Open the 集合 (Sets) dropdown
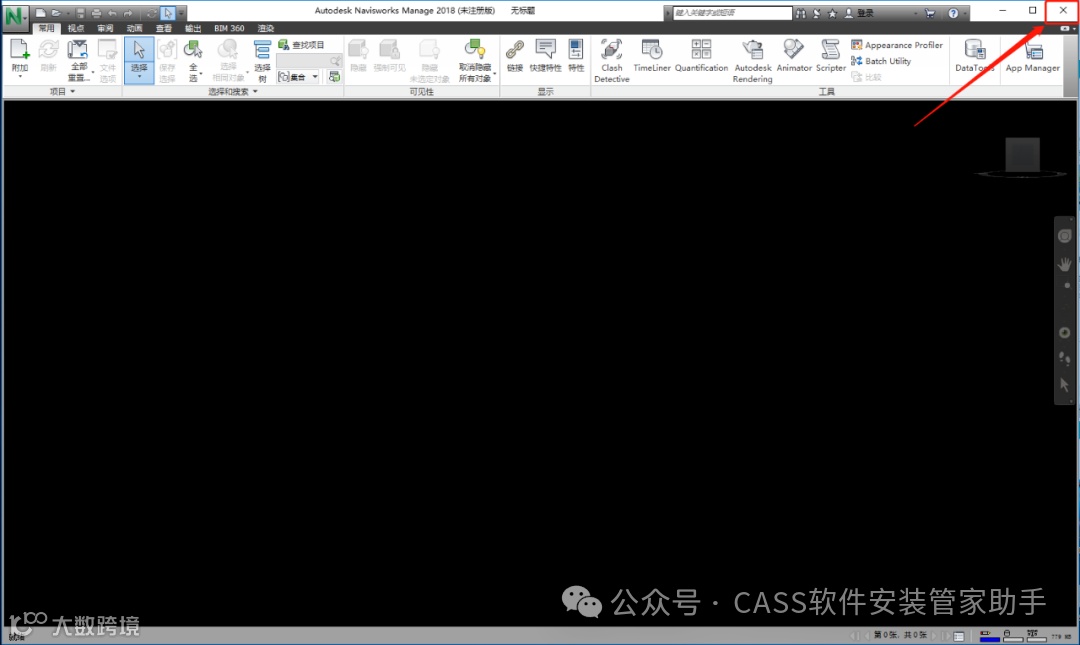 [298, 77]
